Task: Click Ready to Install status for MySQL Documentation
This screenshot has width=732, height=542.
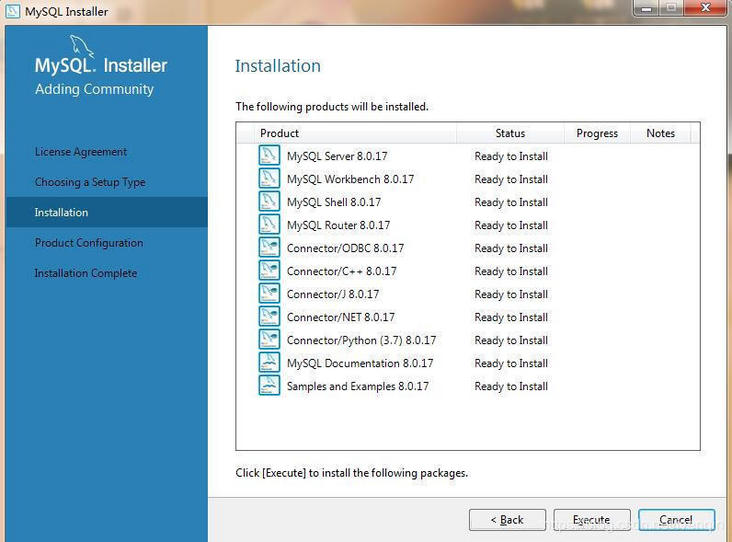Action: point(511,363)
